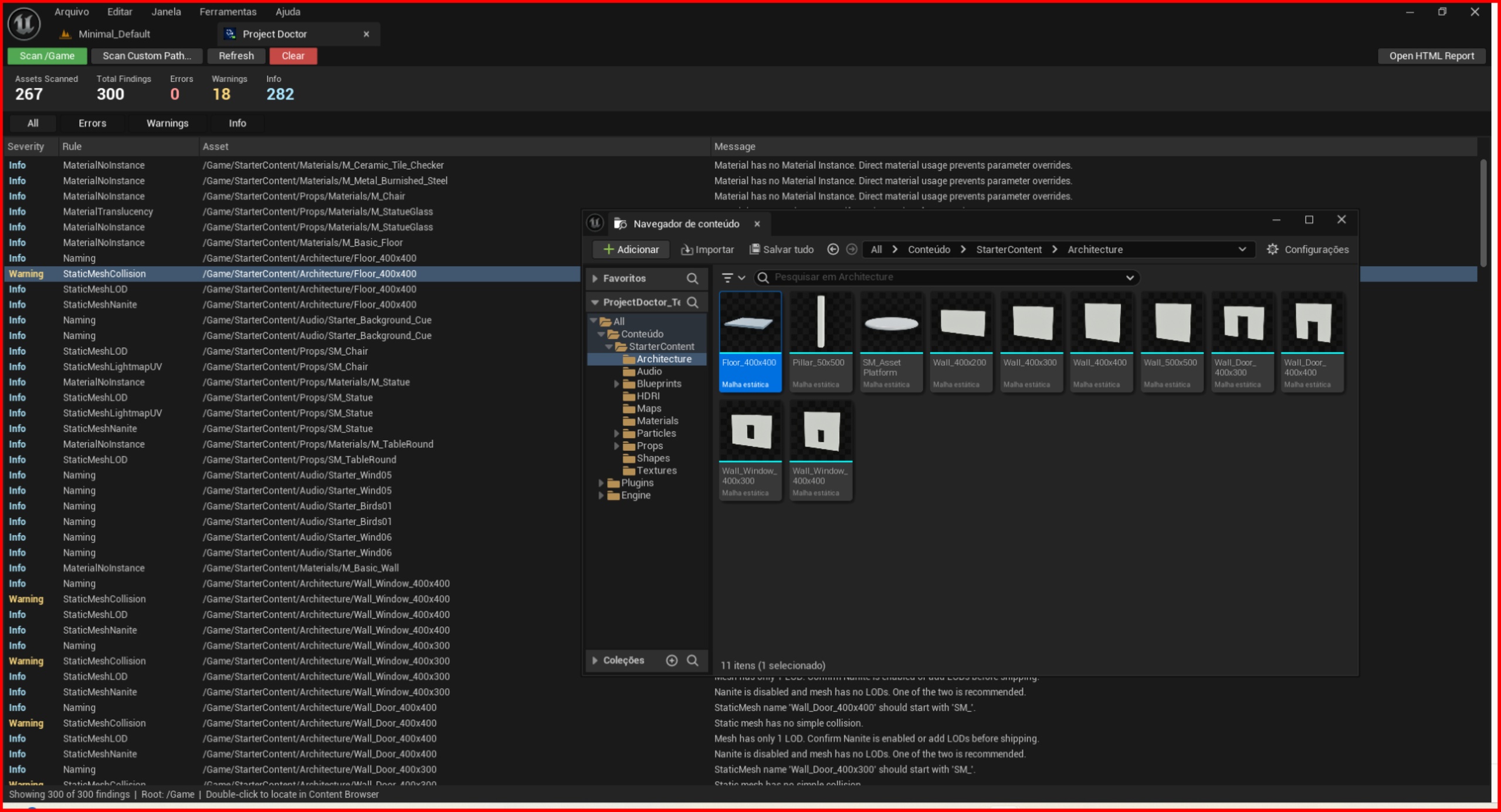The width and height of the screenshot is (1501, 812).
Task: Click the findings list vertical scrollbar
Action: (1483, 213)
